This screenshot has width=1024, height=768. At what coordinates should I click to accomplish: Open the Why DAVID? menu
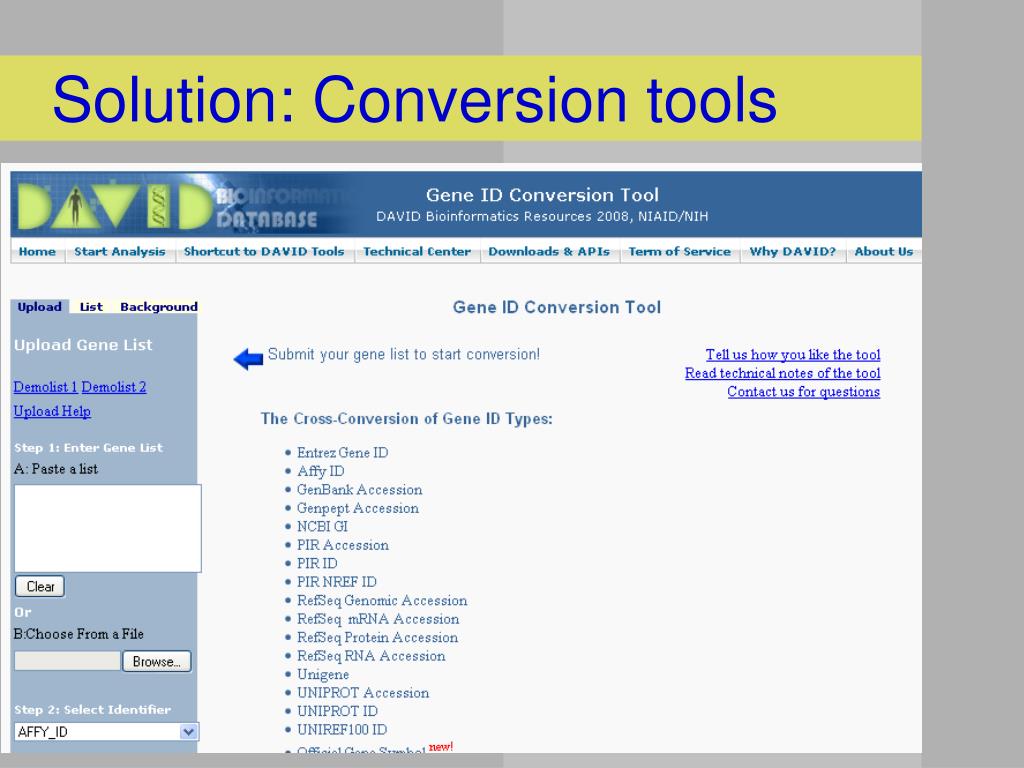pyautogui.click(x=792, y=251)
